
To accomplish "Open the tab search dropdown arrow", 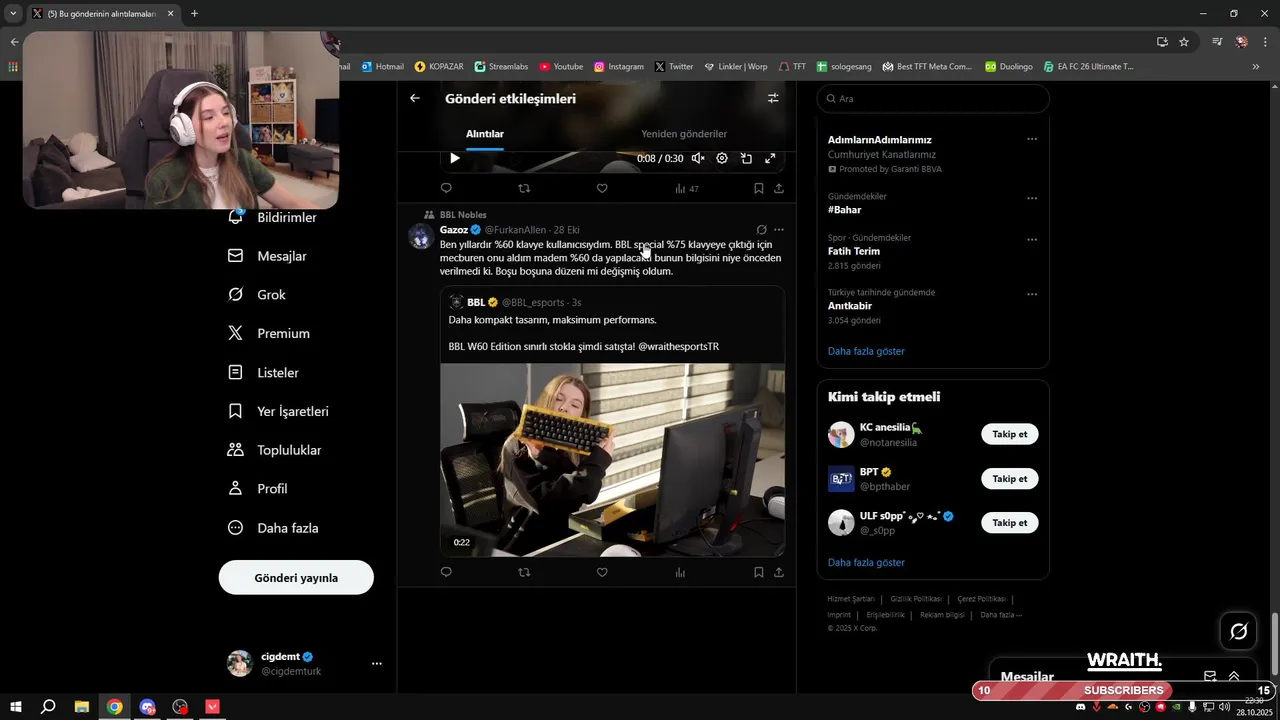I will [x=13, y=14].
